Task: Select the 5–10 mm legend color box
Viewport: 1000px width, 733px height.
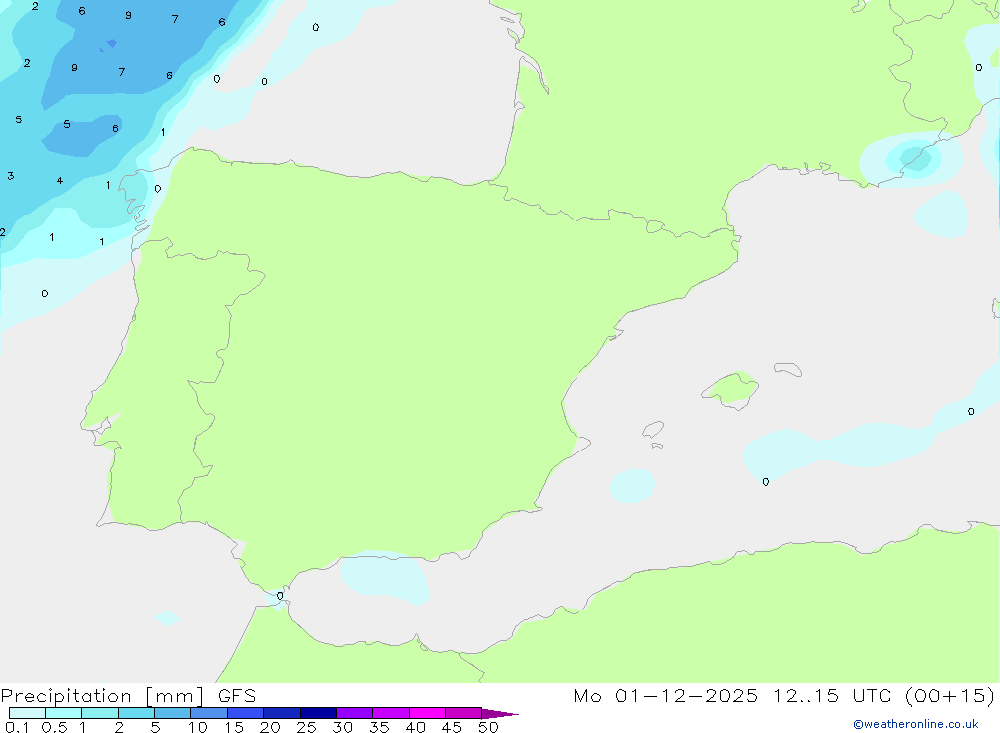Action: tap(173, 713)
